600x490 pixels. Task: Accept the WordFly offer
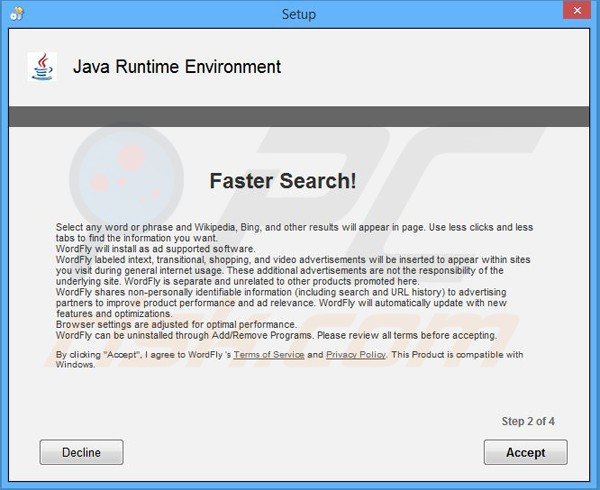(525, 452)
